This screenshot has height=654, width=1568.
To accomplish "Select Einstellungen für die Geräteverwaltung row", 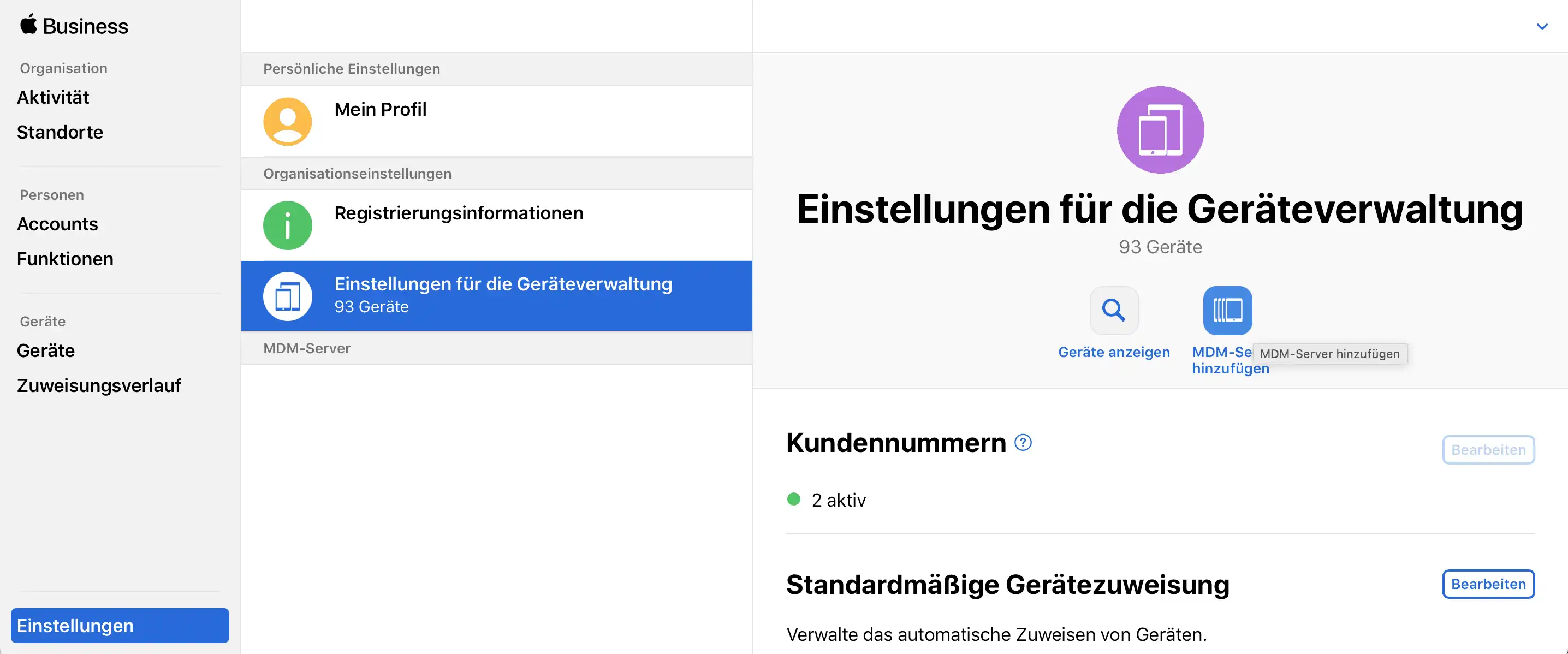I will pos(497,296).
